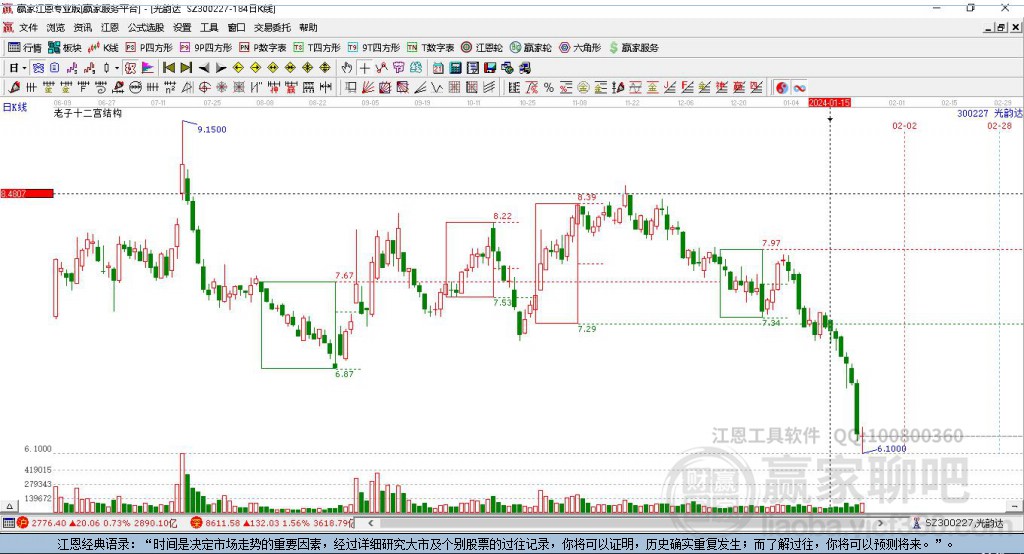
Task: Click the save floppy disk icon
Action: pos(490,68)
